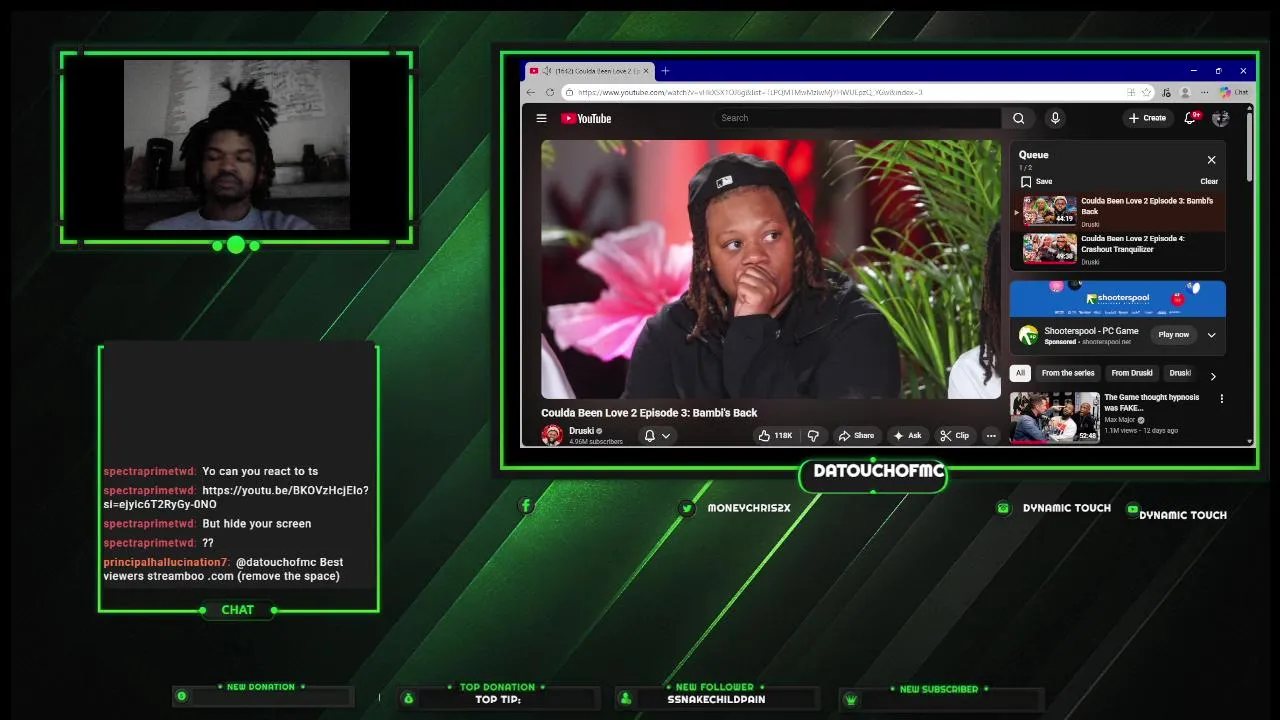Viewport: 1280px width, 720px height.
Task: Click the Share button below the video
Action: tap(856, 435)
